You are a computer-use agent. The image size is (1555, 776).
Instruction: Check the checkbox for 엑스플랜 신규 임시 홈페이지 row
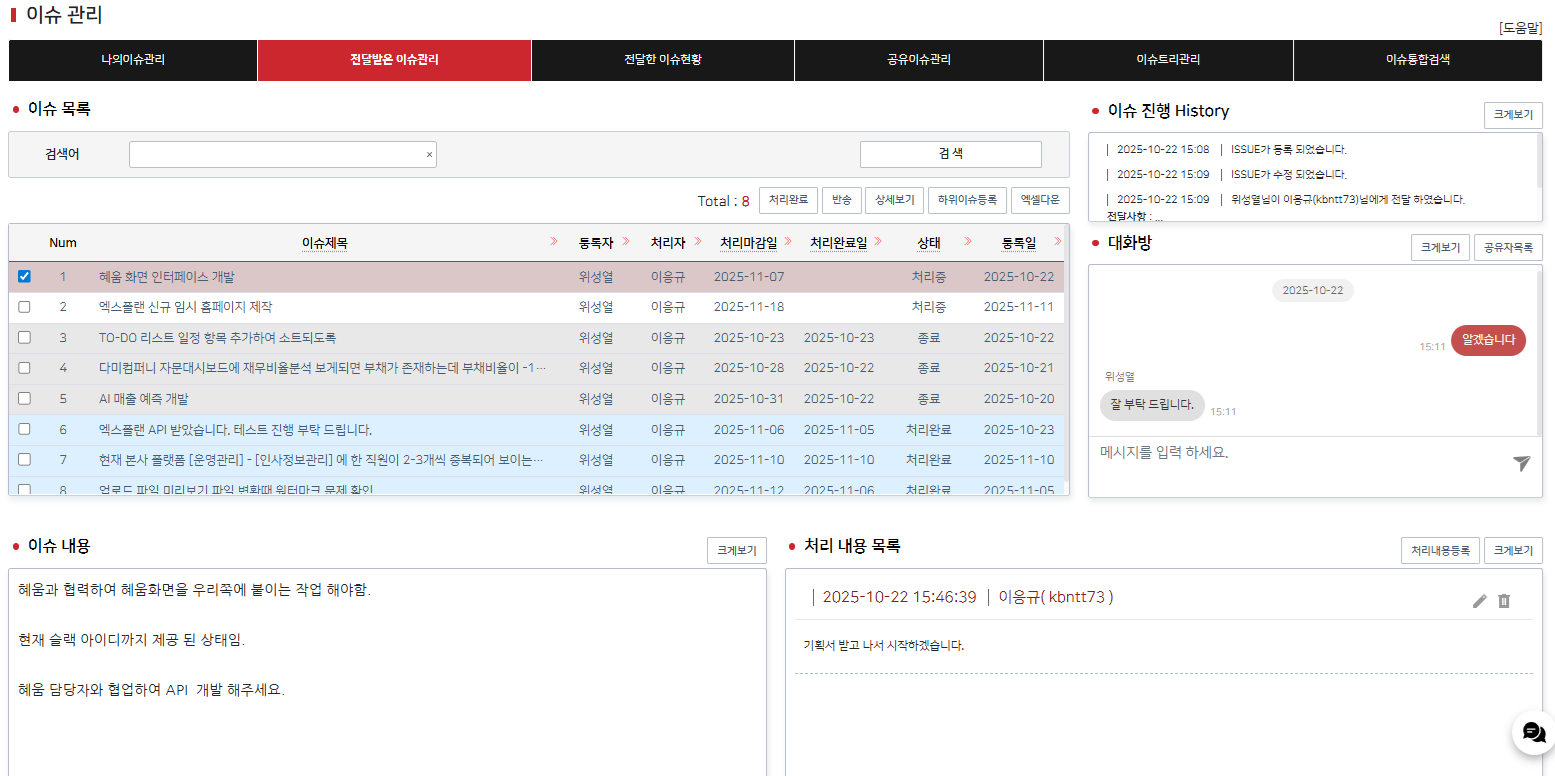[x=25, y=307]
